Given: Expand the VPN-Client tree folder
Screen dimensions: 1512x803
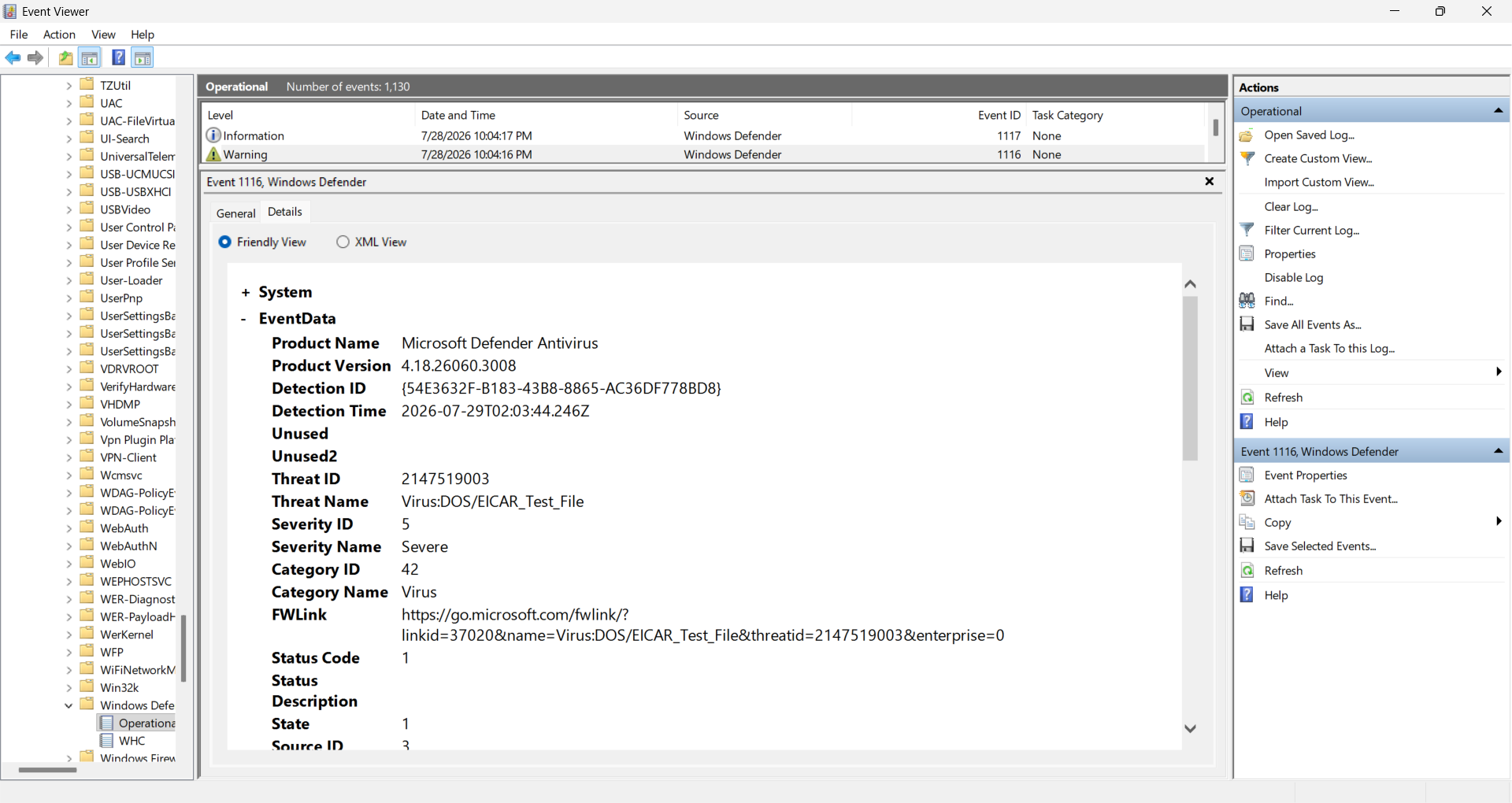Looking at the screenshot, I should (x=69, y=457).
